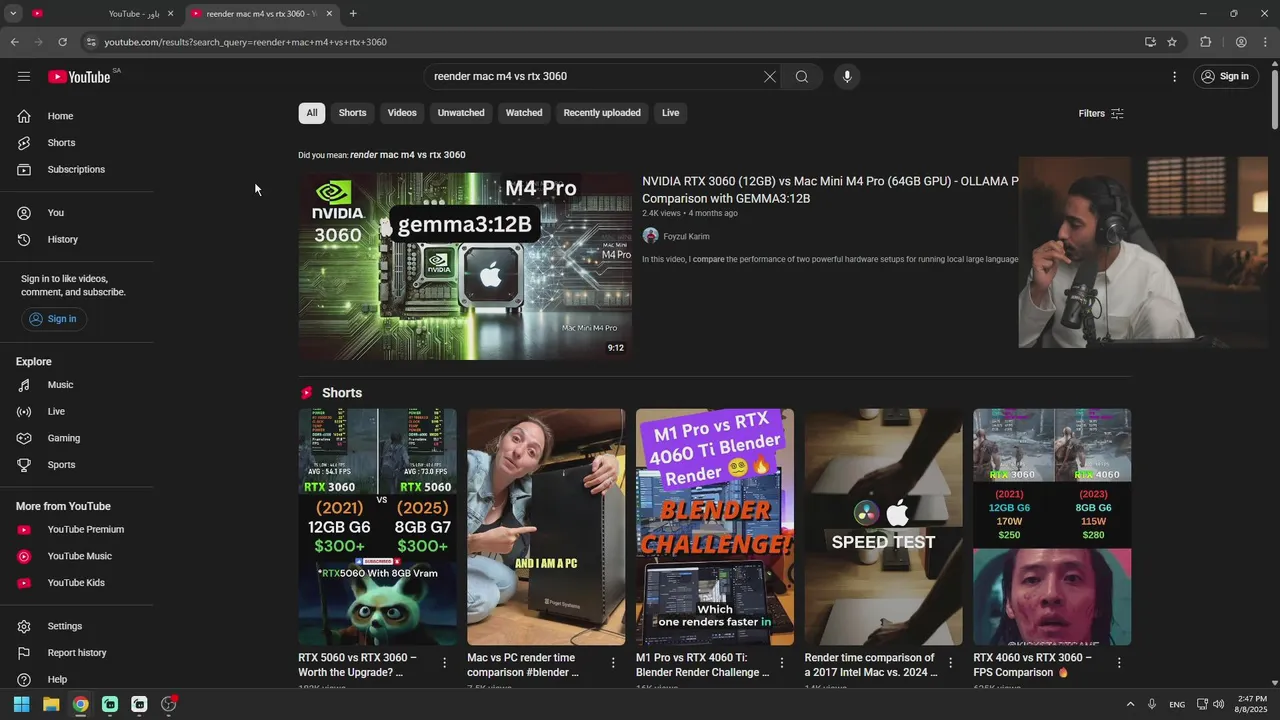Open RTX 5060 vs RTX 3060 short title
The height and width of the screenshot is (720, 1280).
pos(358,665)
